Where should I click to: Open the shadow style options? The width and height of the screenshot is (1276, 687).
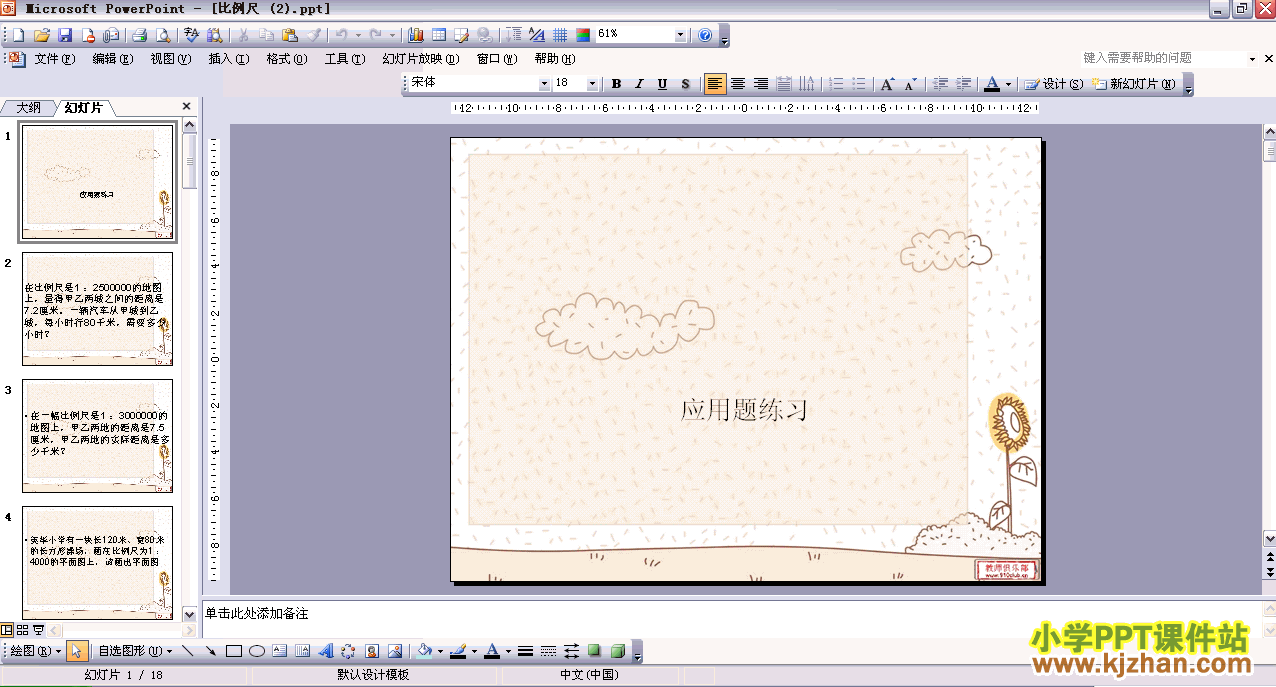595,651
